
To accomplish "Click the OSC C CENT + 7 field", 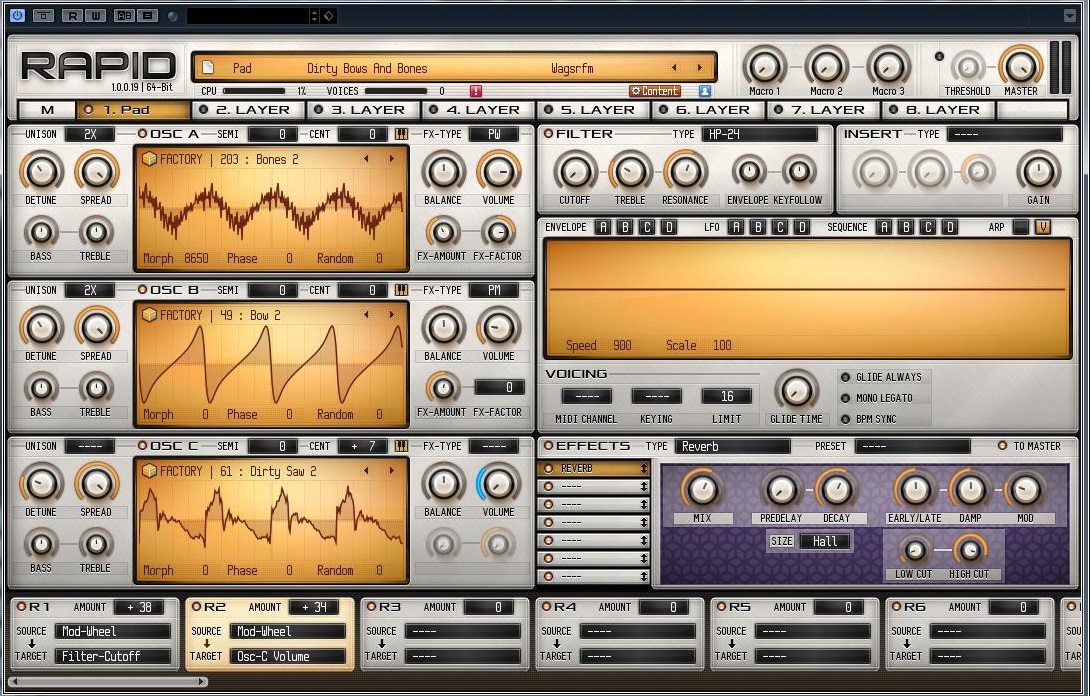I will [x=364, y=446].
